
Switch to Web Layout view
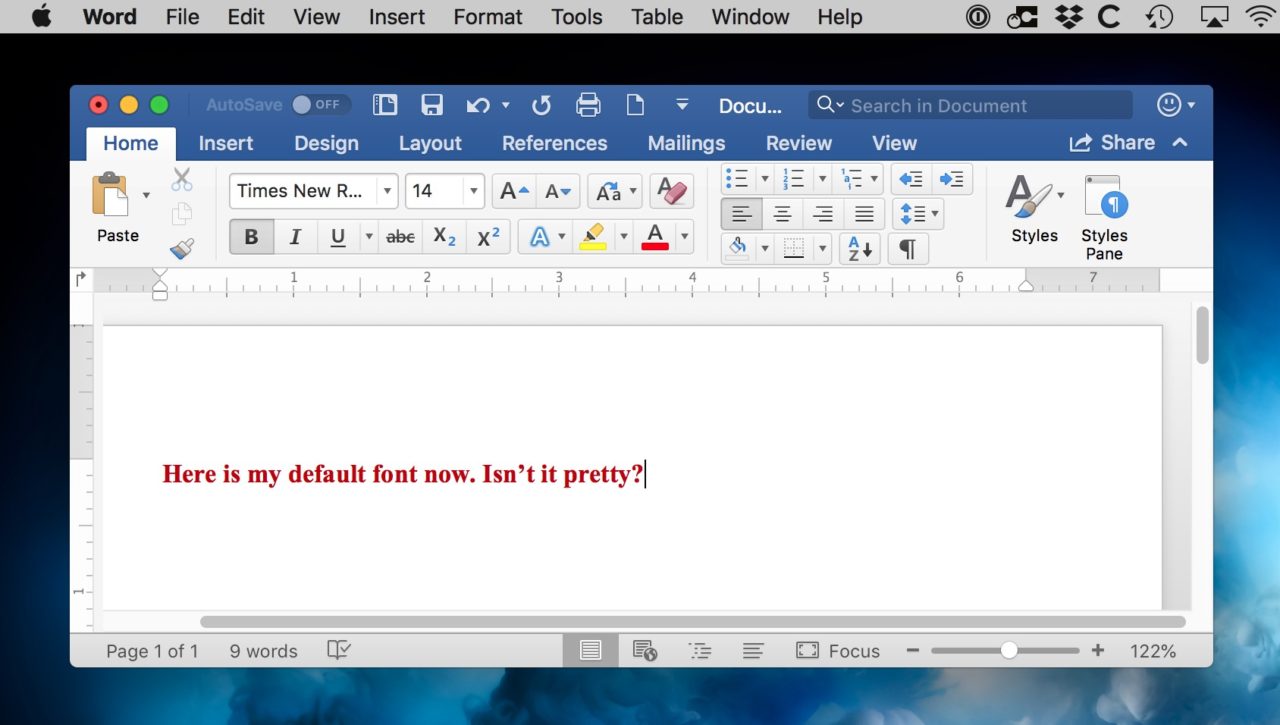tap(645, 651)
